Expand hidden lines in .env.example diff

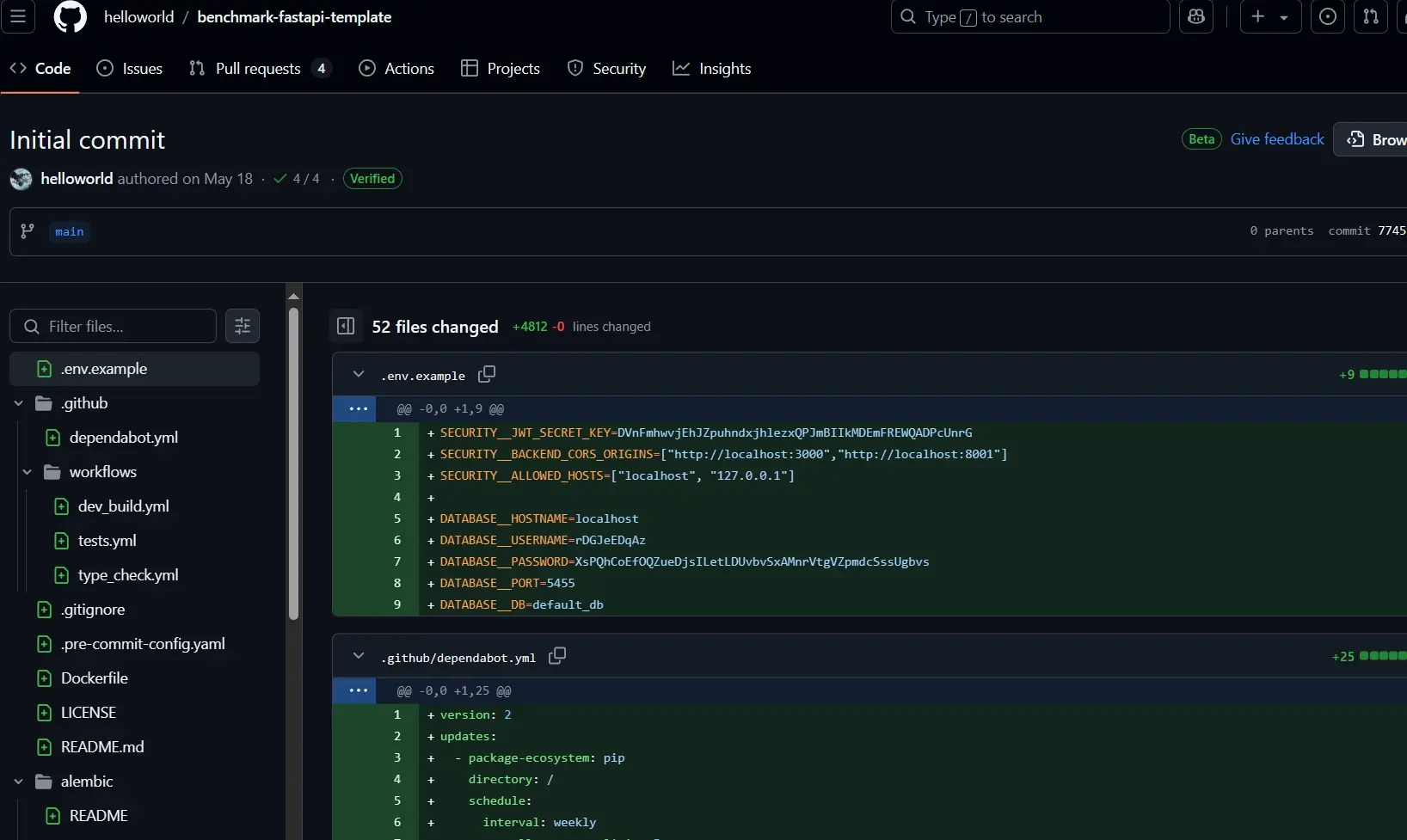359,409
